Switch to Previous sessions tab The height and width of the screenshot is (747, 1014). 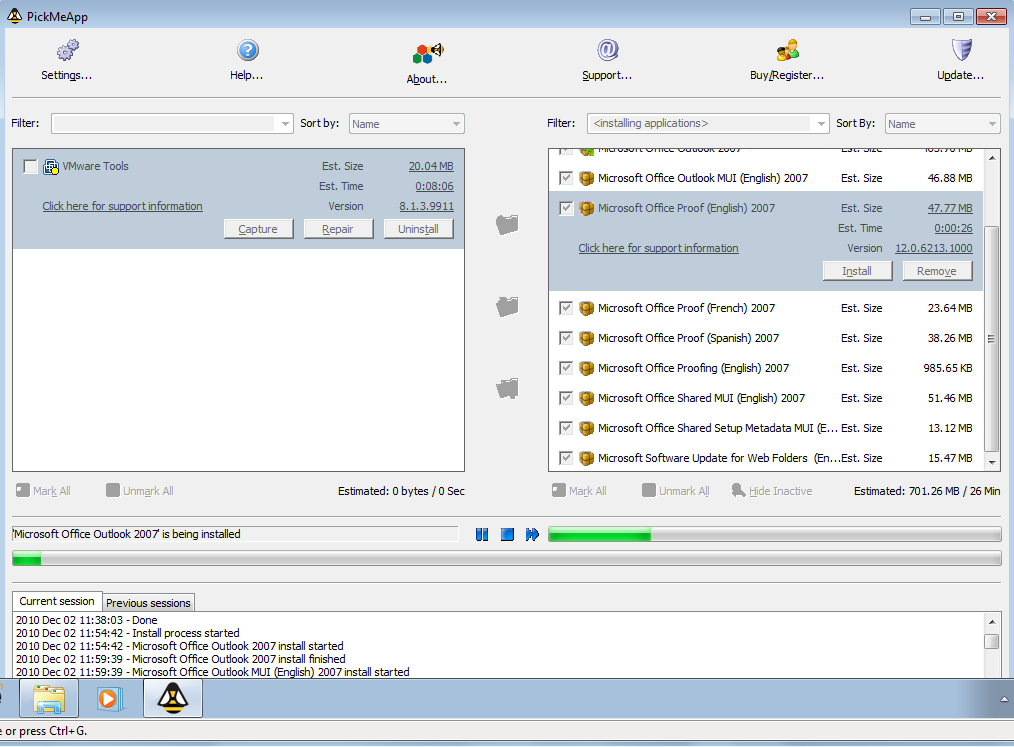click(148, 603)
